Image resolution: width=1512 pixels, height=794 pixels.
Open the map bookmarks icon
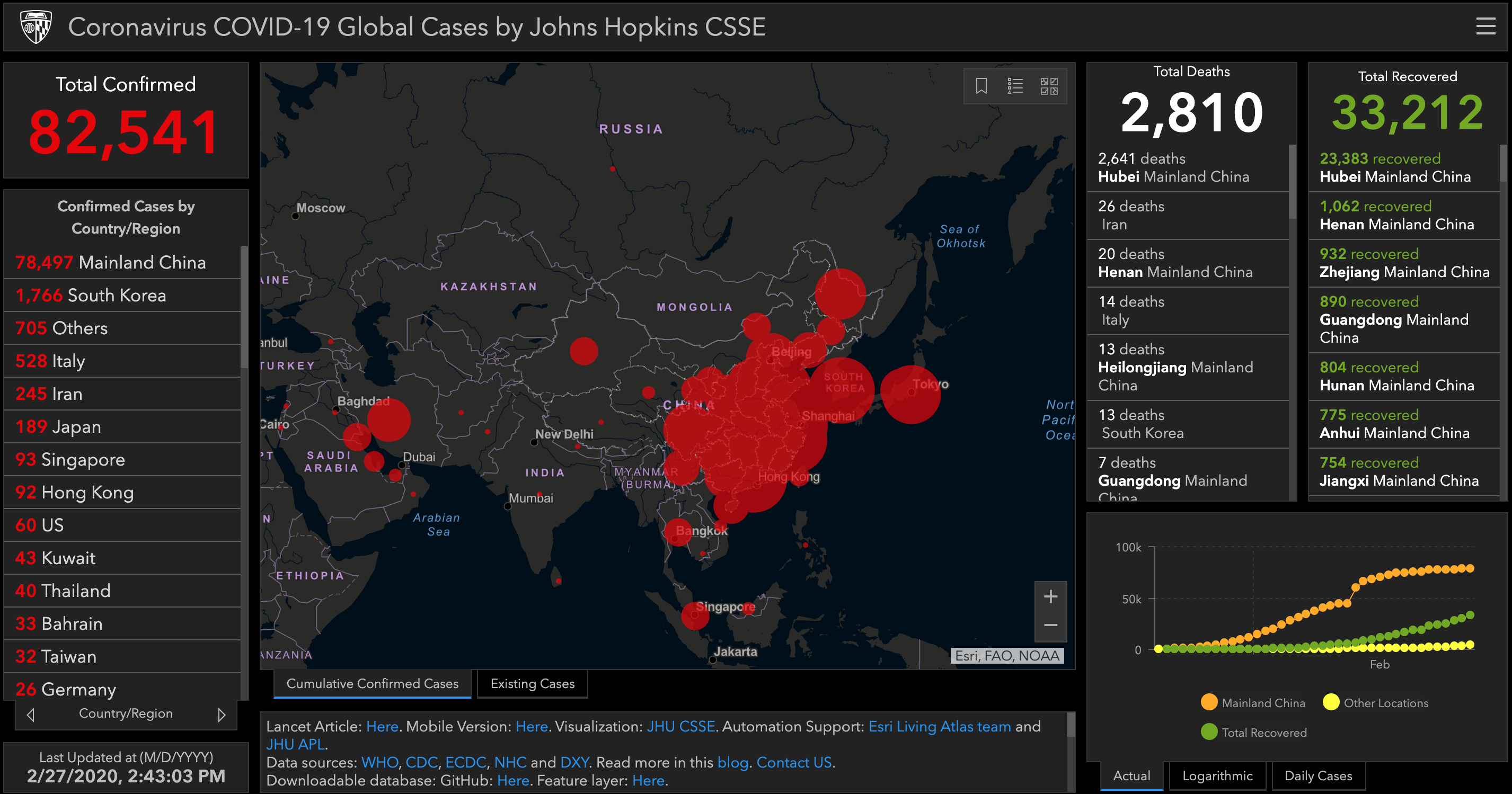coord(981,86)
